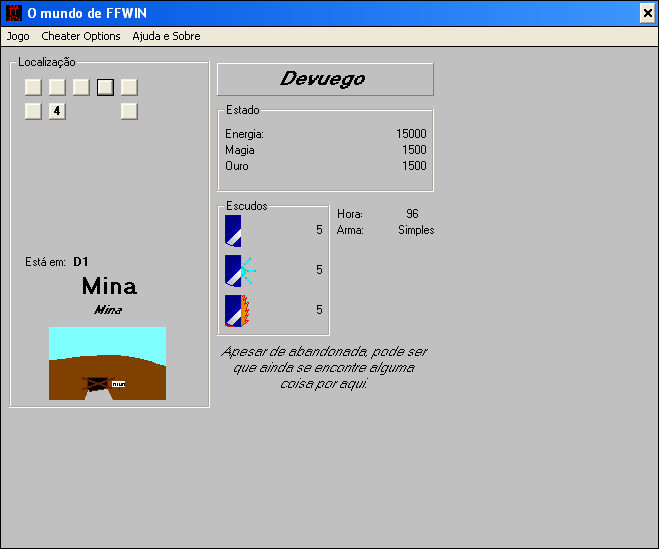Viewport: 659px width, 549px height.
Task: Click the first map square in top row
Action: 33,87
